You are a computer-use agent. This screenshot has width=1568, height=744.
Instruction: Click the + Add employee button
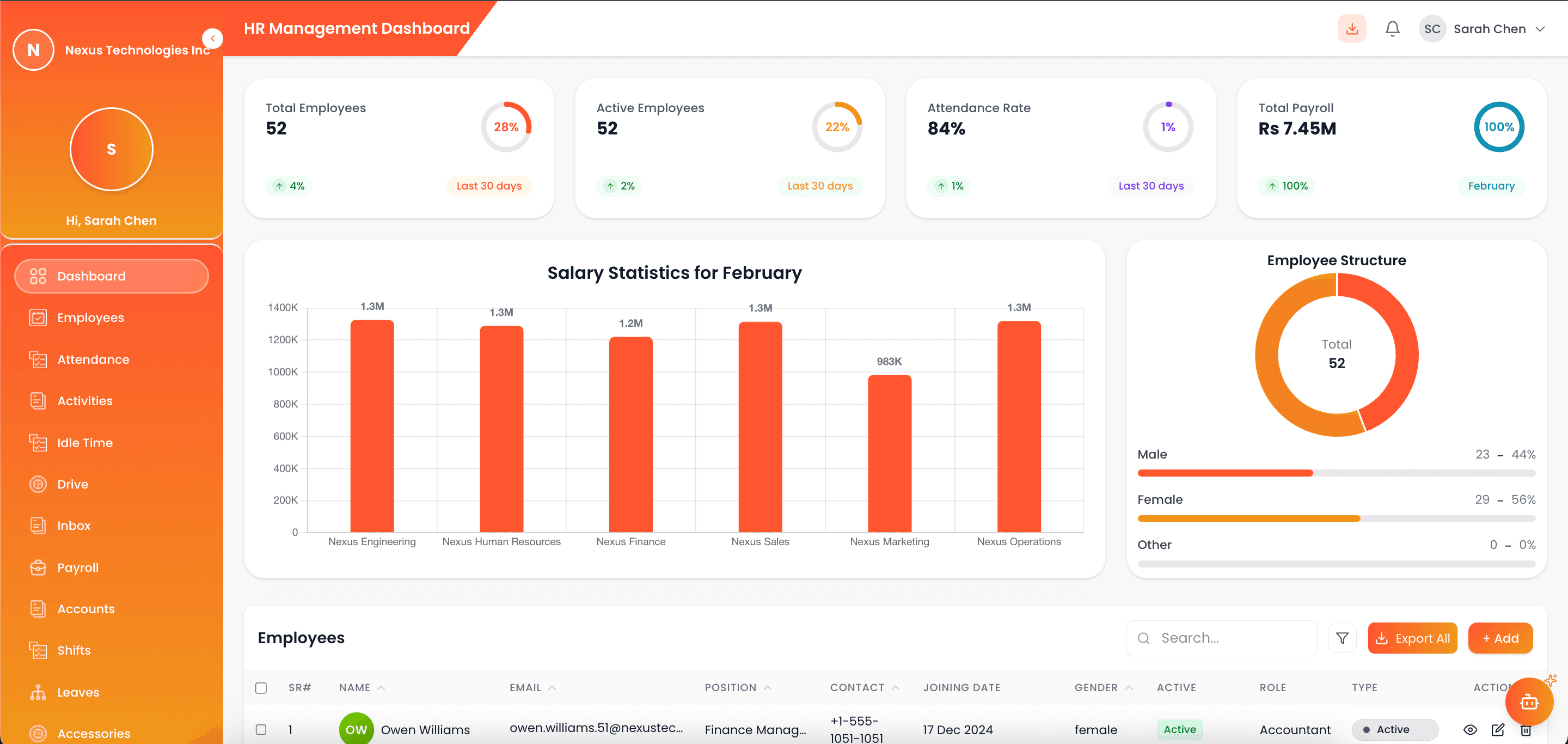tap(1500, 637)
